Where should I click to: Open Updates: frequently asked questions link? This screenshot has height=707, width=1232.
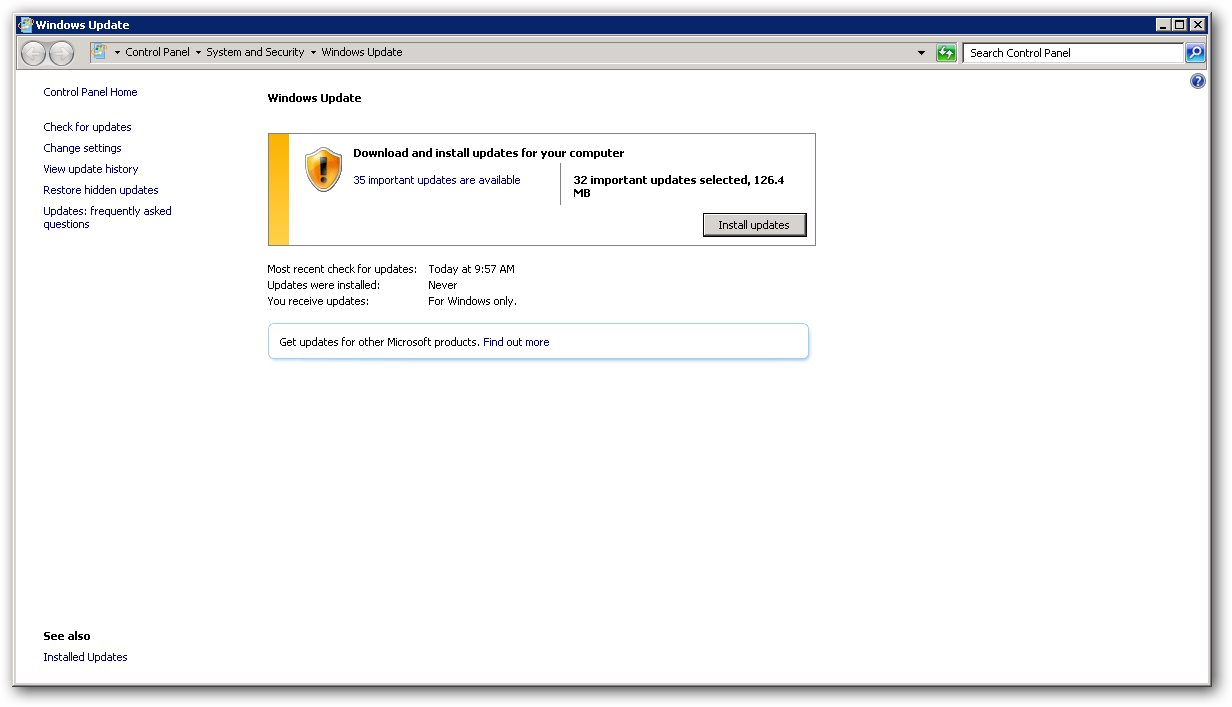[107, 218]
